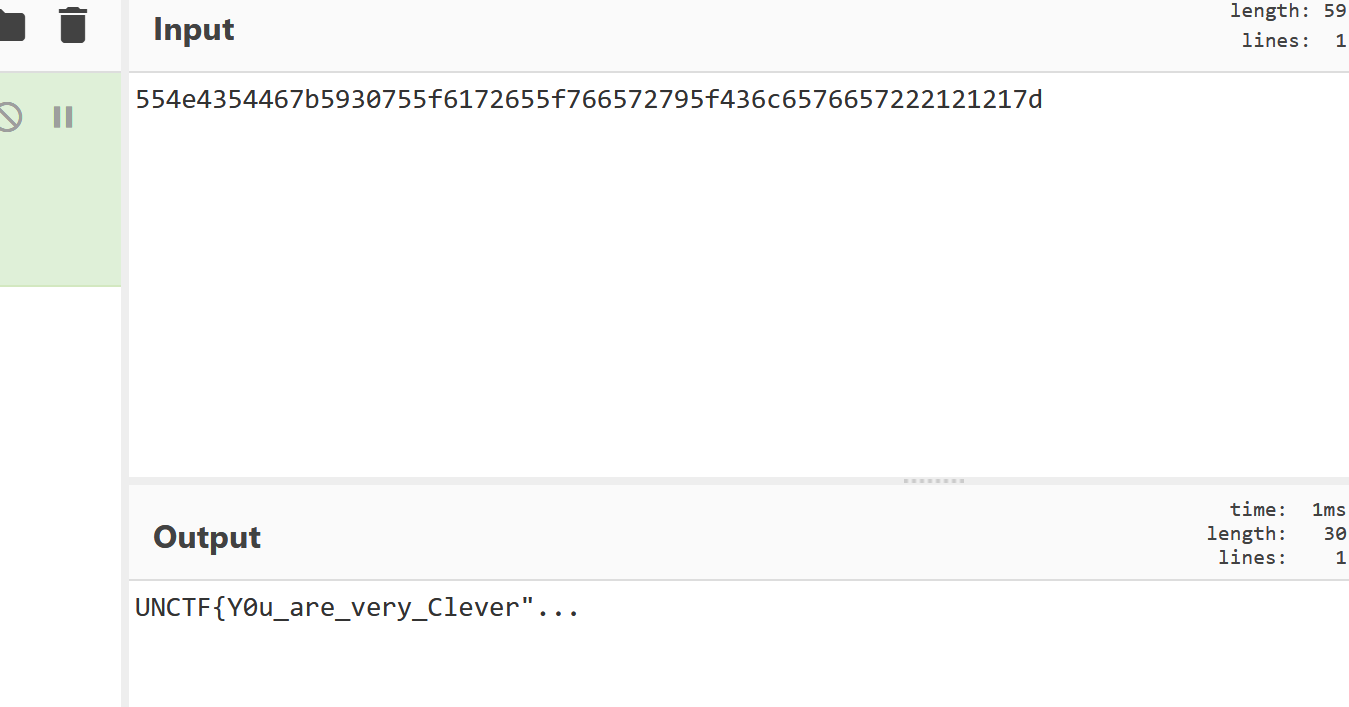Click the trailing dots after the Output flag
1349x707 pixels.
[558, 608]
